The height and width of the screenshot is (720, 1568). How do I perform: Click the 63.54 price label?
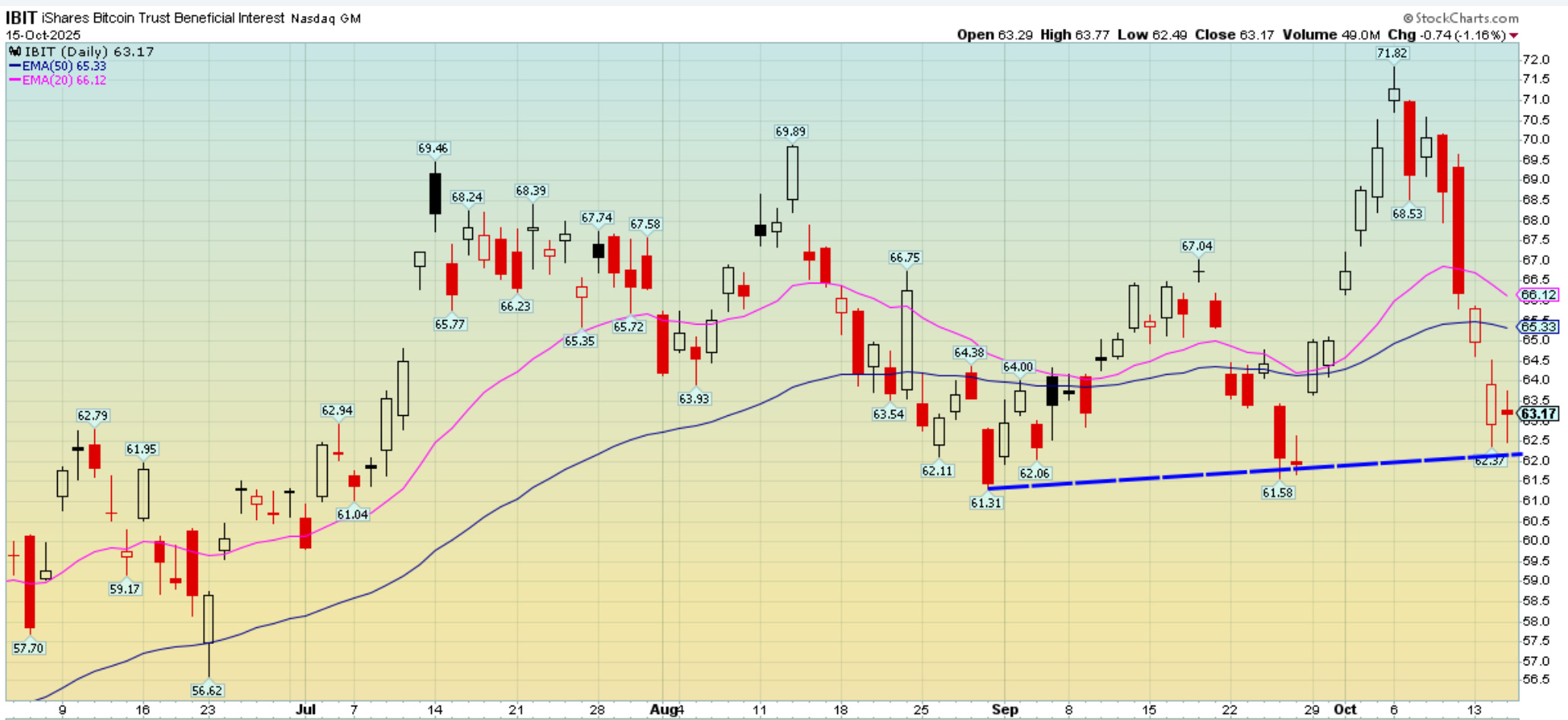889,414
